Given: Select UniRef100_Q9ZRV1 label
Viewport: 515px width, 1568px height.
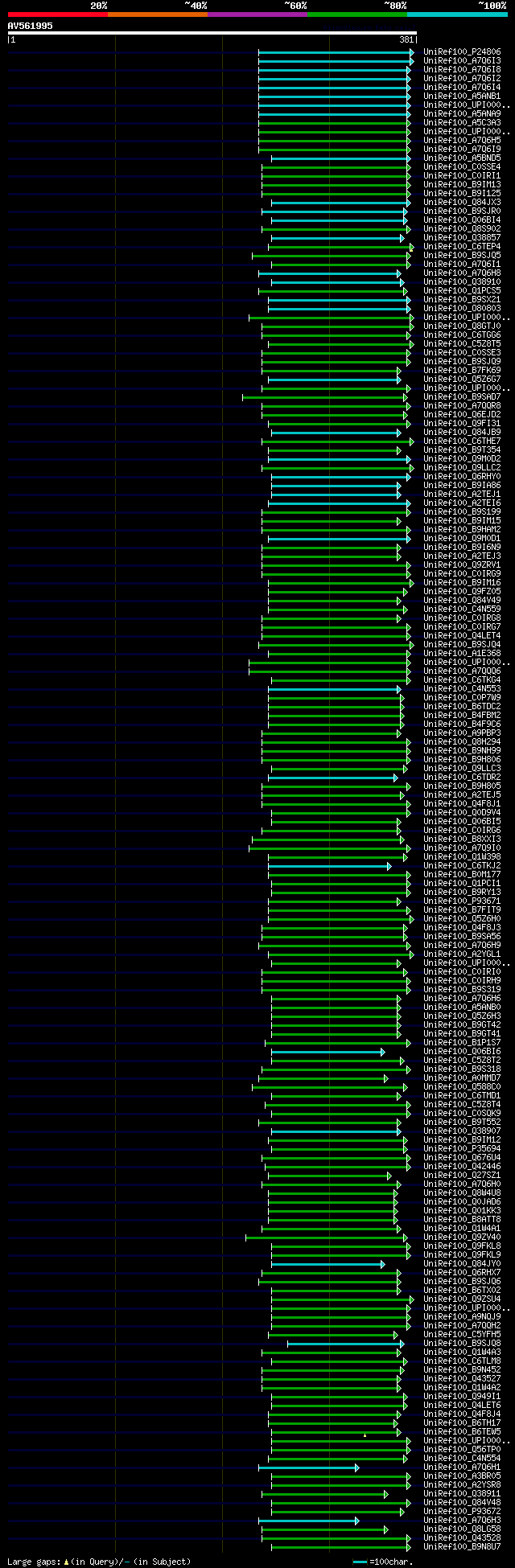Looking at the screenshot, I should pos(462,564).
